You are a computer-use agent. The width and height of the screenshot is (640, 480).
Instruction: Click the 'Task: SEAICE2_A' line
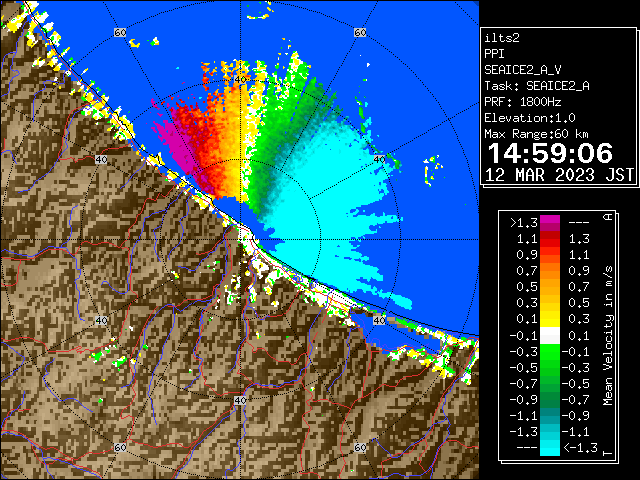(537, 86)
